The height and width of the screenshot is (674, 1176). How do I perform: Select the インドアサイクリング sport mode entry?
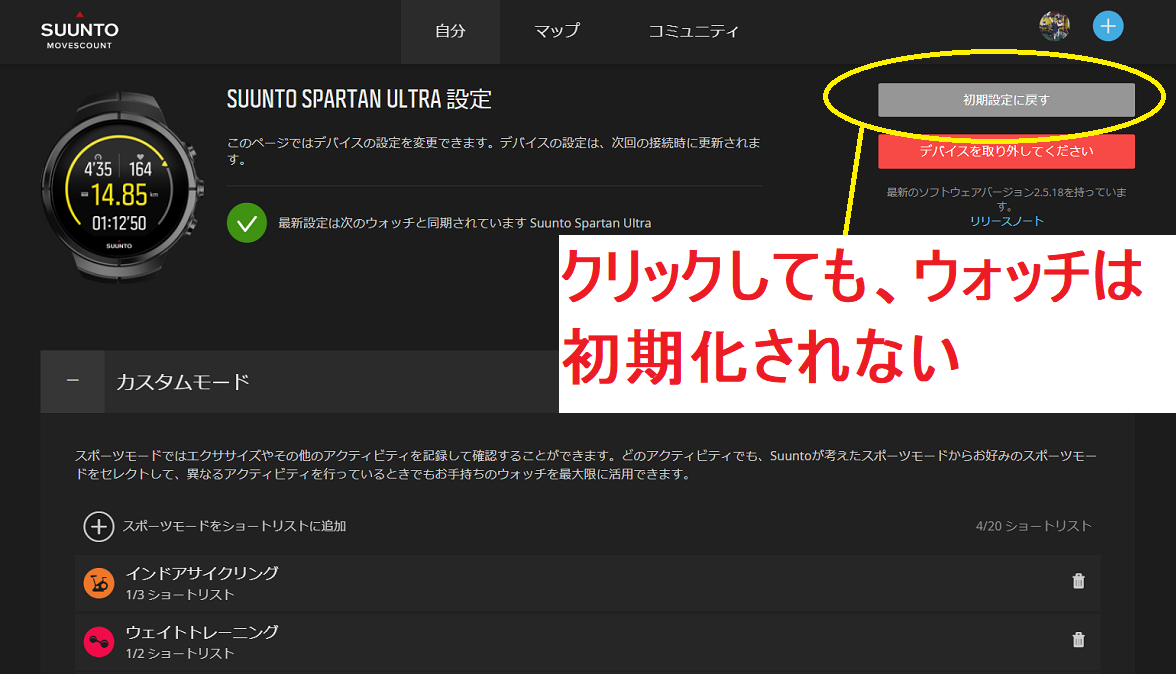202,574
